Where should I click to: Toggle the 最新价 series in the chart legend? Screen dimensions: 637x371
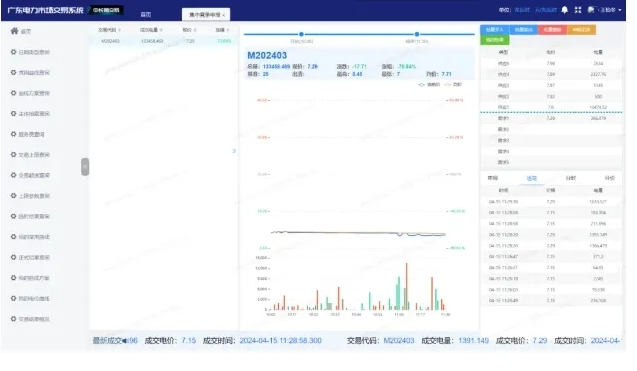point(429,85)
